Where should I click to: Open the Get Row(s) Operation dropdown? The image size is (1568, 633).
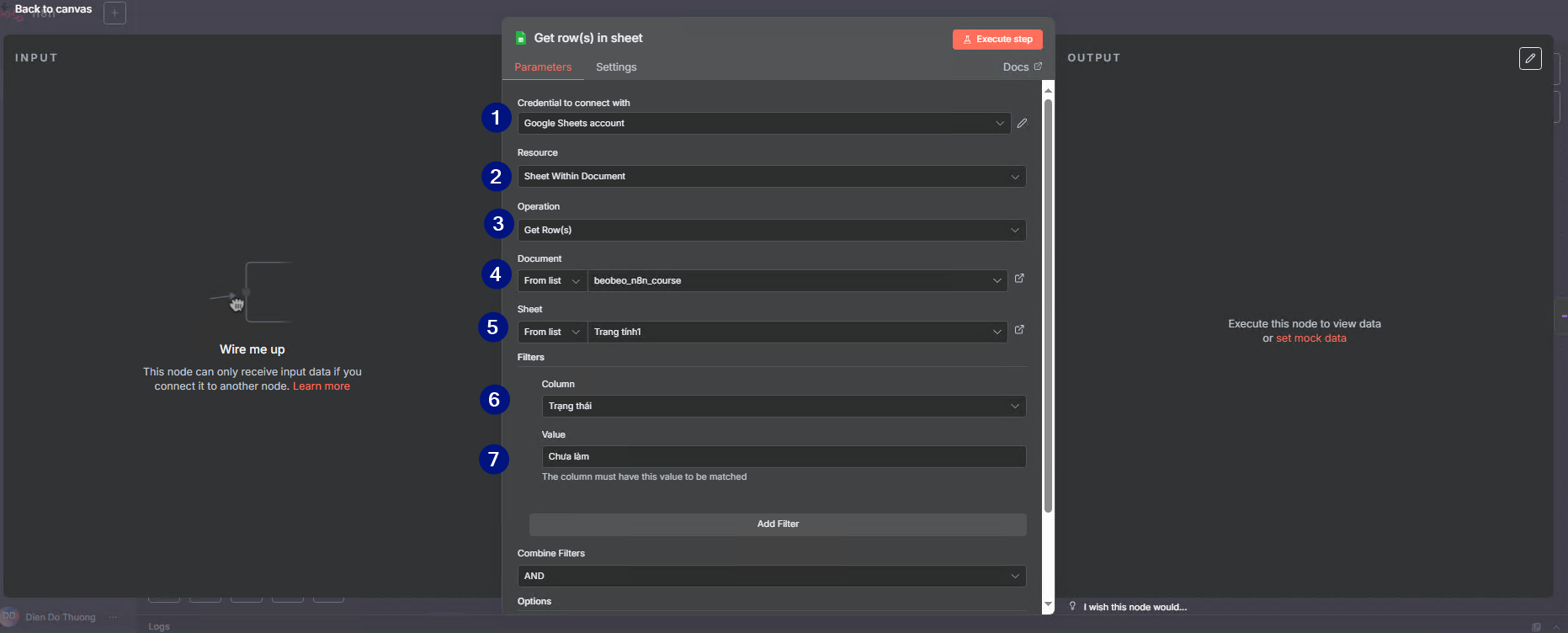[771, 231]
